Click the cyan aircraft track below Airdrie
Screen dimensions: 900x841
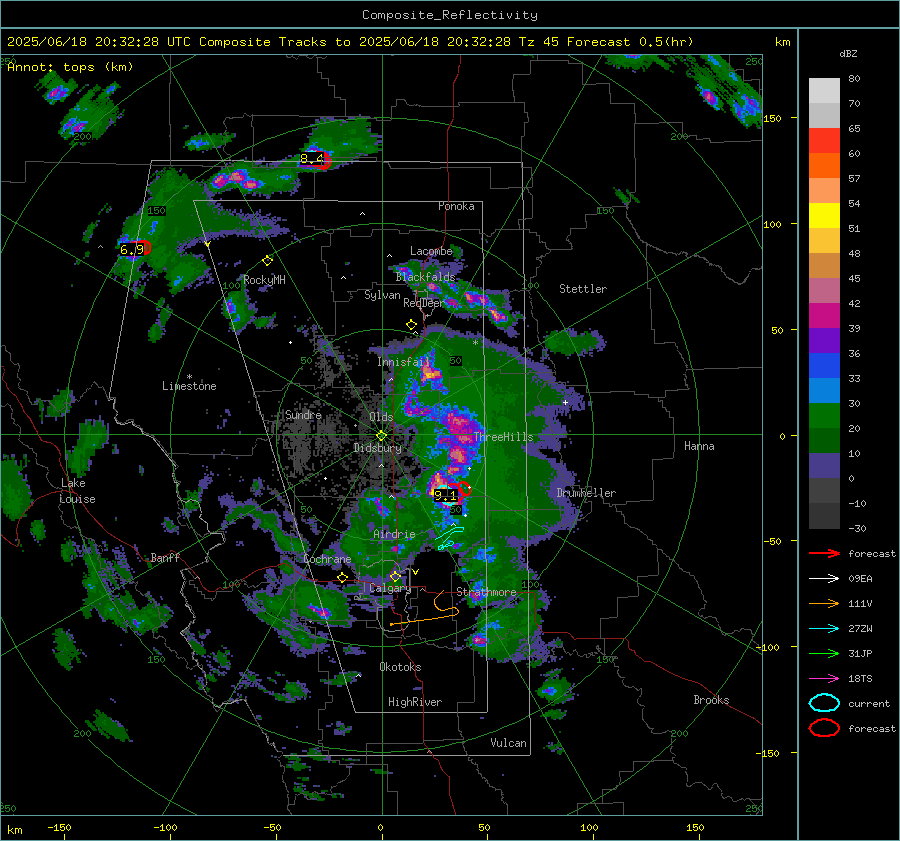pyautogui.click(x=449, y=539)
